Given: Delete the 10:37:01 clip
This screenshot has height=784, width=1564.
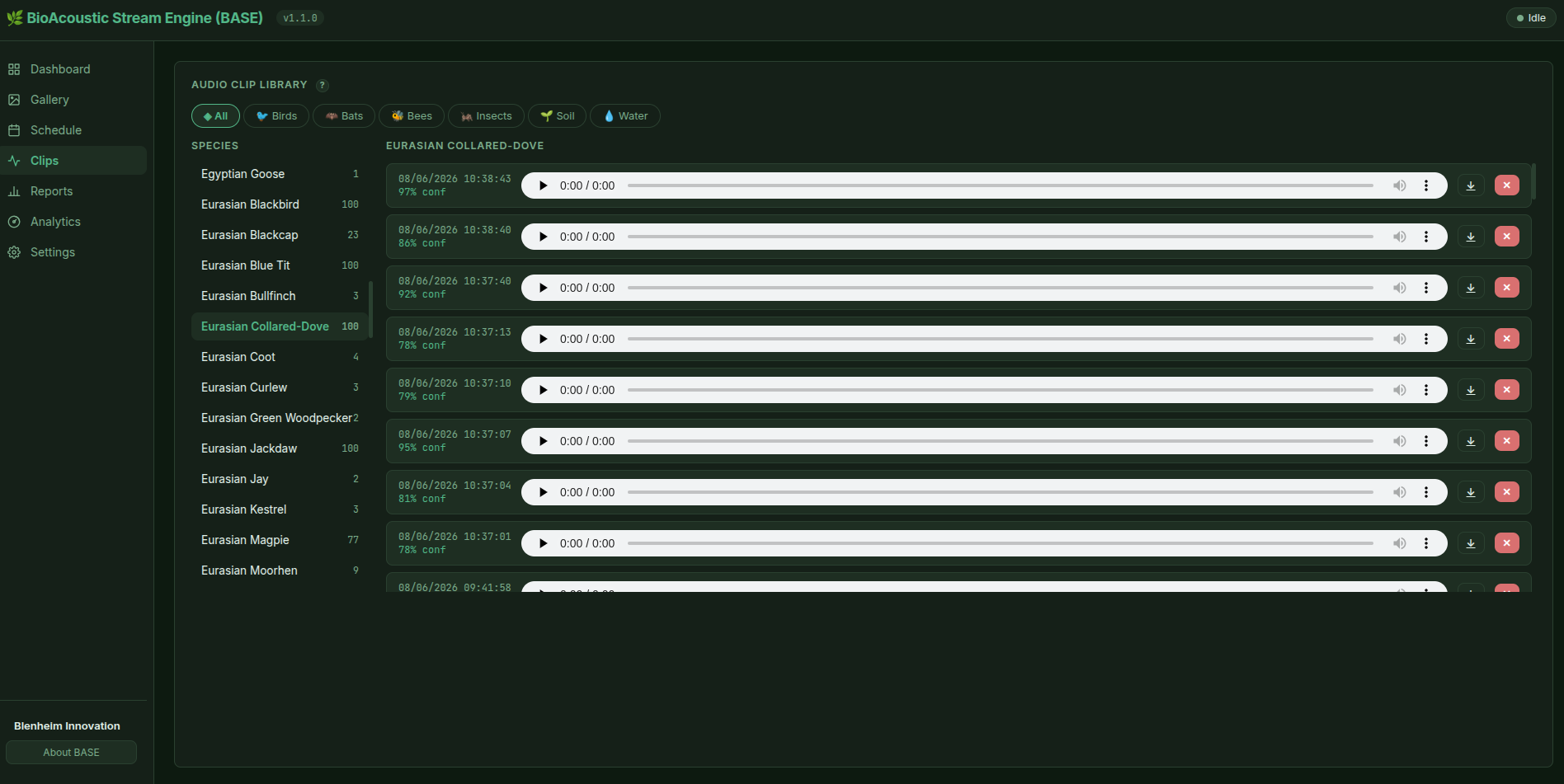Looking at the screenshot, I should [1507, 543].
